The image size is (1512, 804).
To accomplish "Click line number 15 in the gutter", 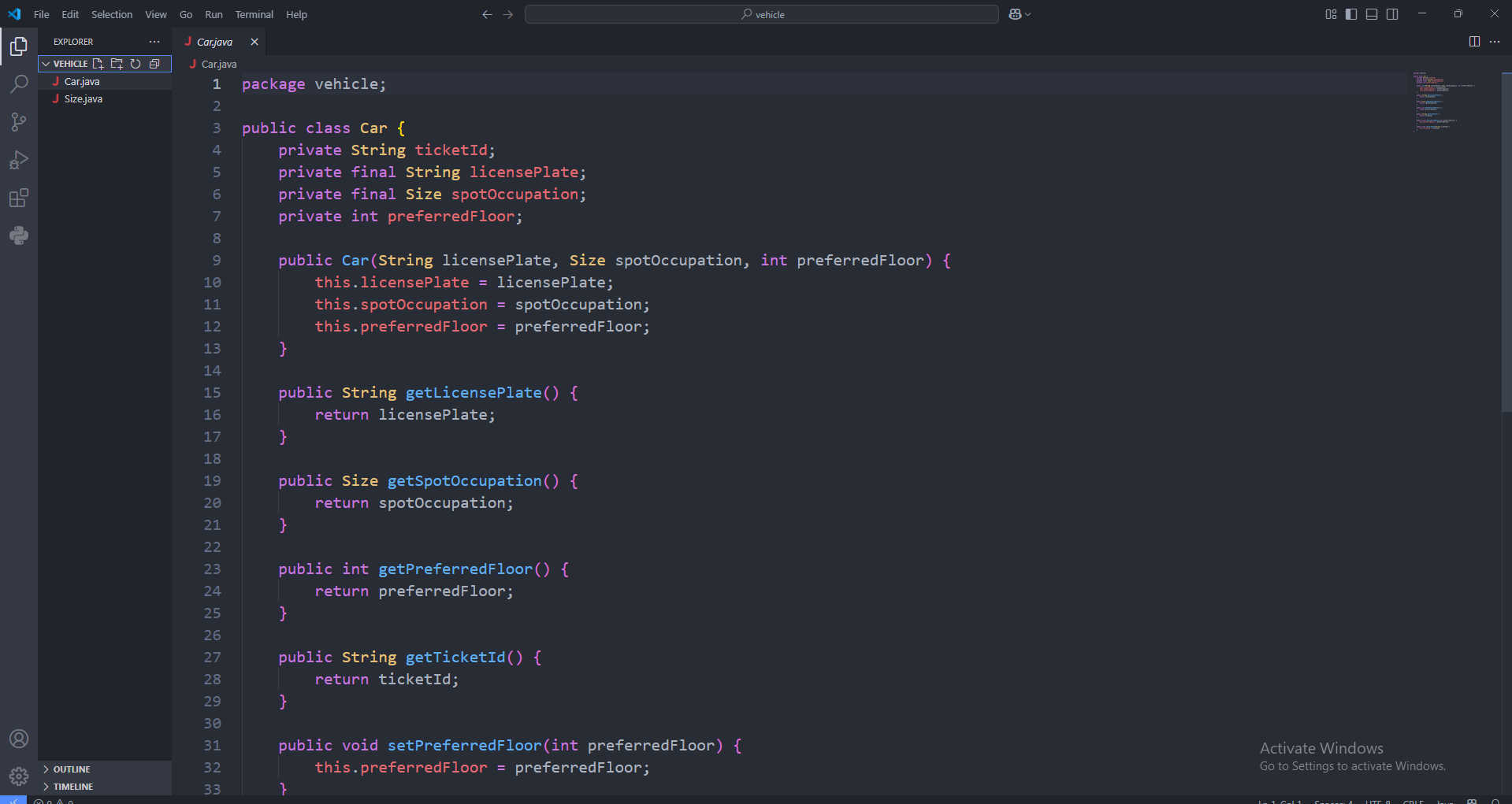I will (213, 393).
